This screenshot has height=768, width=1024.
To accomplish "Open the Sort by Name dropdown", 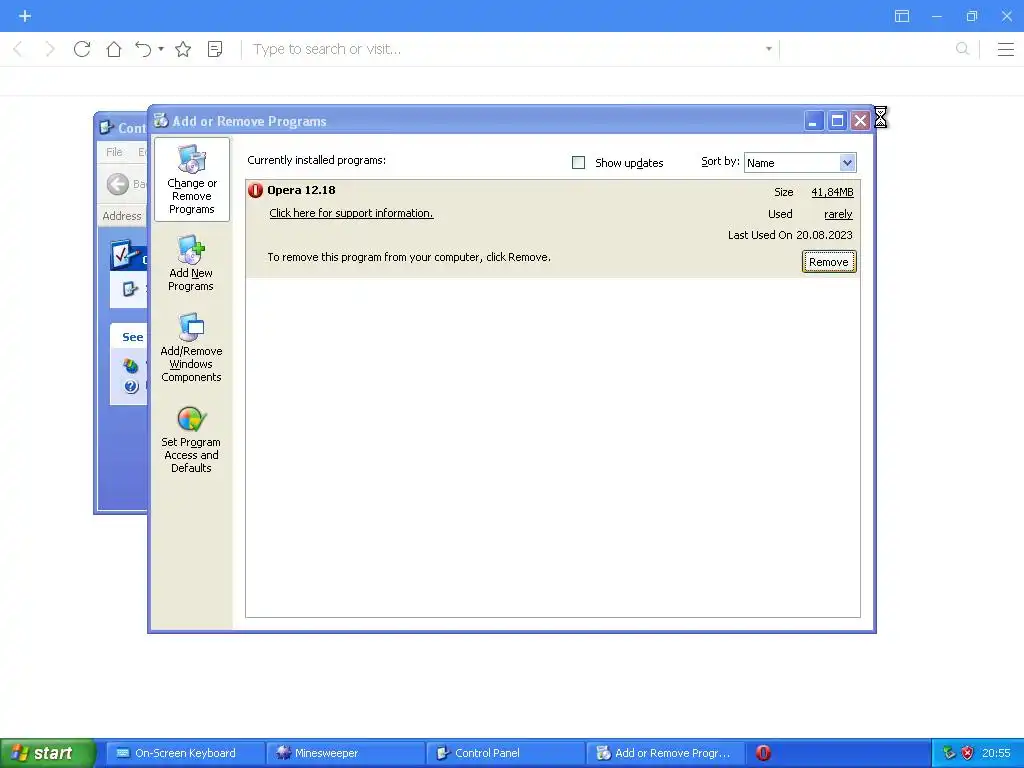I will coord(800,163).
